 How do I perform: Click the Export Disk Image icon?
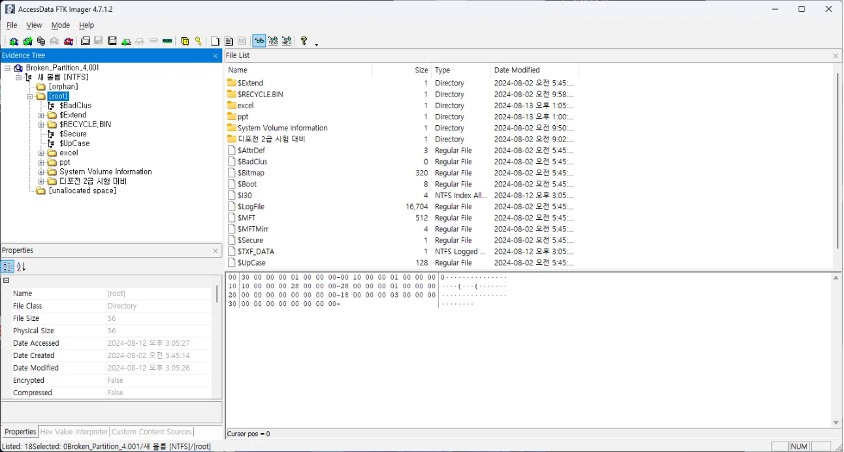(x=99, y=41)
